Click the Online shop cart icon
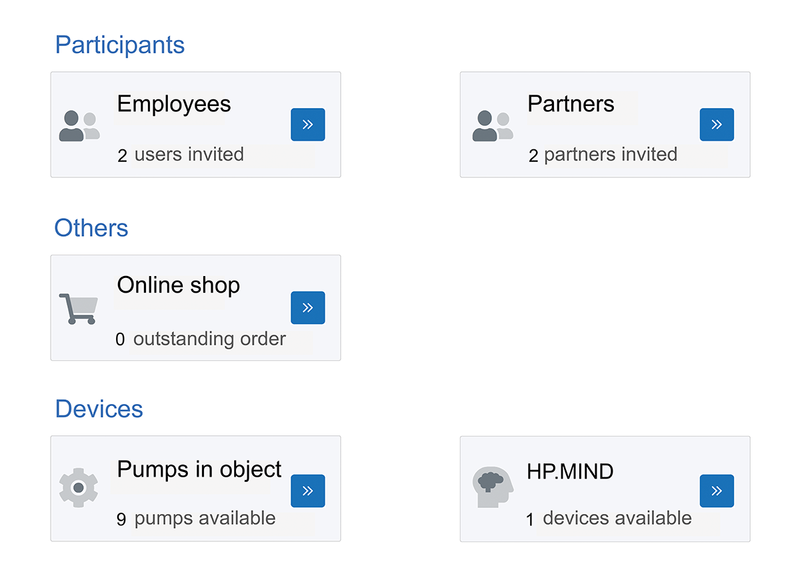800x572 pixels. click(x=79, y=309)
